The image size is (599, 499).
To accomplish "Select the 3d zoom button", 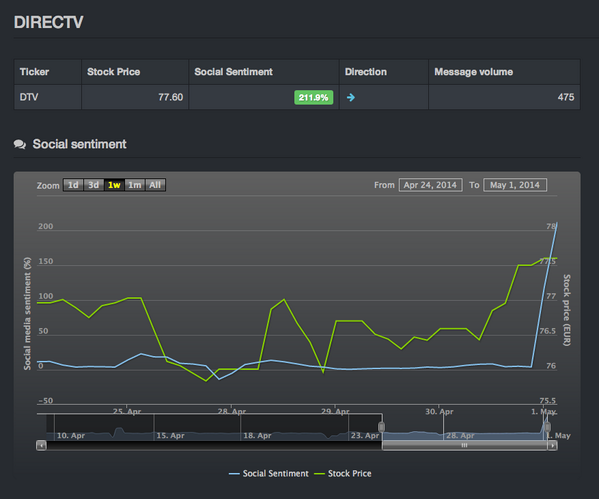I will tap(94, 185).
